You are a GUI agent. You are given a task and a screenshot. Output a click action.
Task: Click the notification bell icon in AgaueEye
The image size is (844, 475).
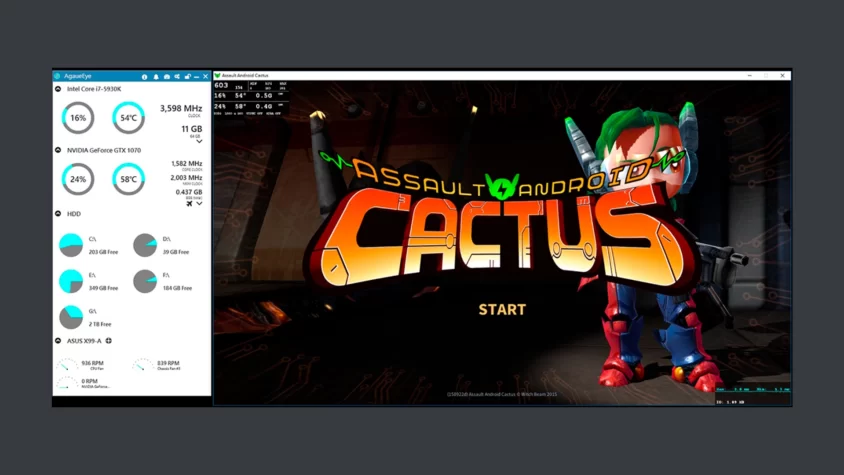tap(156, 76)
